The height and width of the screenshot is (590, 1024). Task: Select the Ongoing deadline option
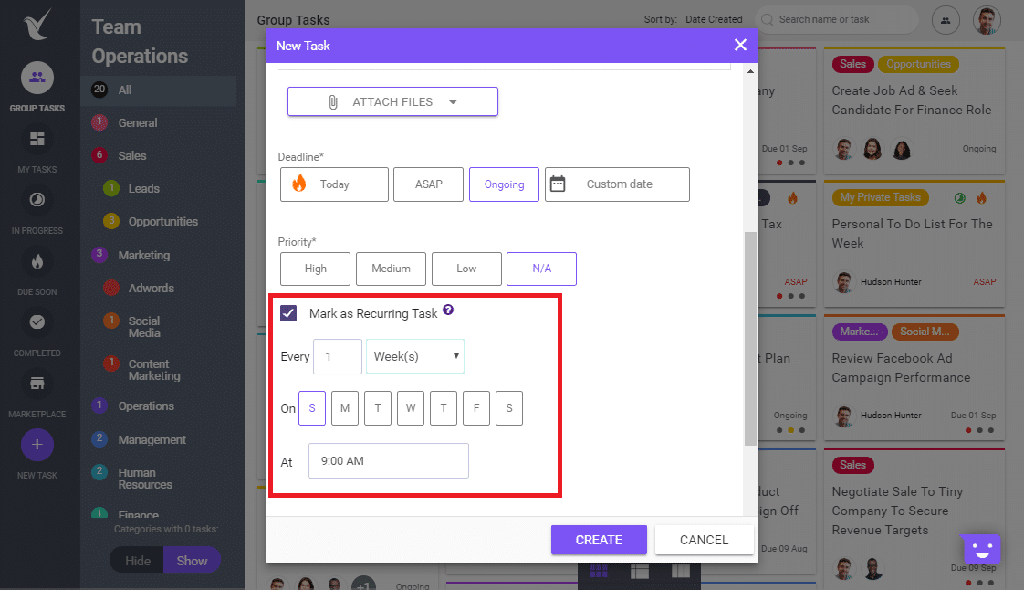(504, 184)
